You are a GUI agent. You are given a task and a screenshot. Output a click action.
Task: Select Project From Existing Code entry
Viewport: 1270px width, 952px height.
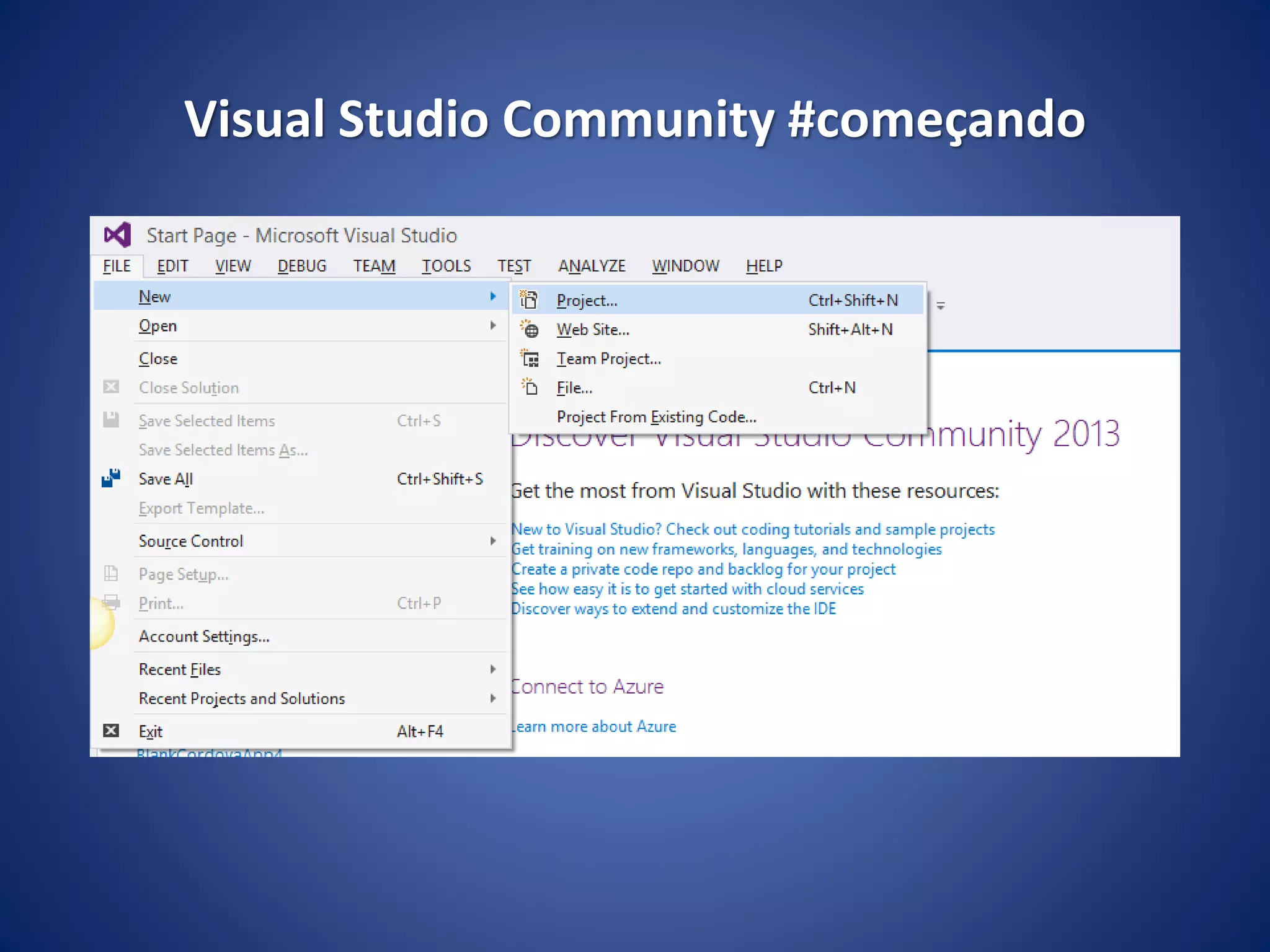(x=656, y=417)
